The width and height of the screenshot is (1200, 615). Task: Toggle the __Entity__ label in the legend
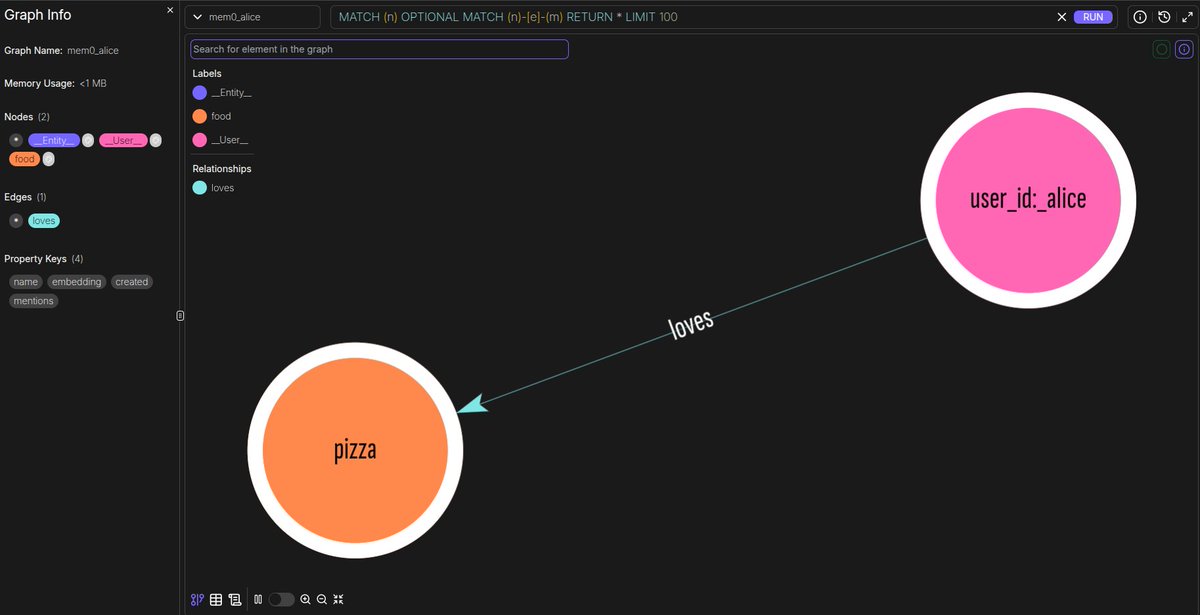(222, 92)
